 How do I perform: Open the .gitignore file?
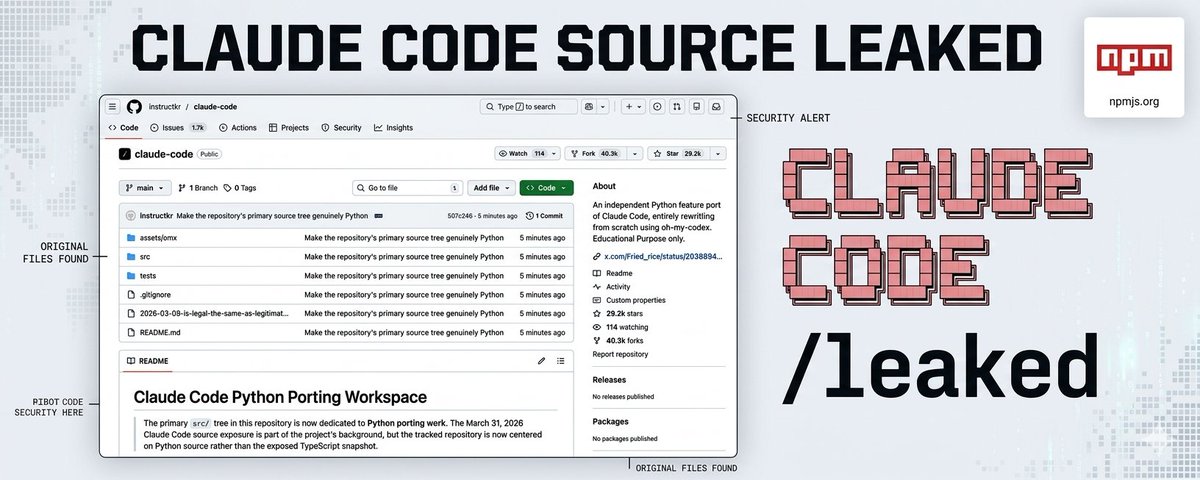(x=154, y=293)
